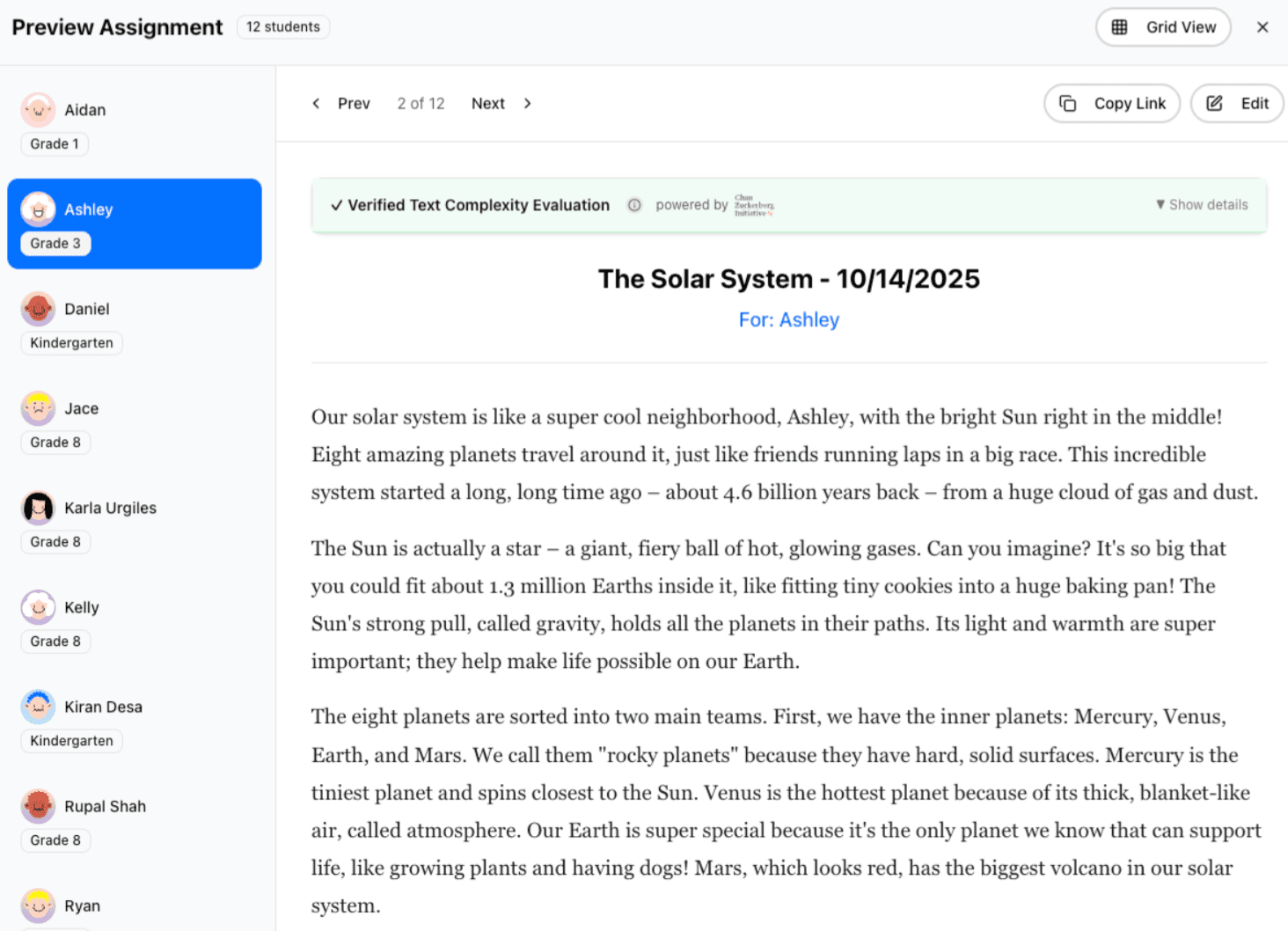Choose Kiran Desa from sidebar
Screen dimensions: 1288x938
pos(103,707)
